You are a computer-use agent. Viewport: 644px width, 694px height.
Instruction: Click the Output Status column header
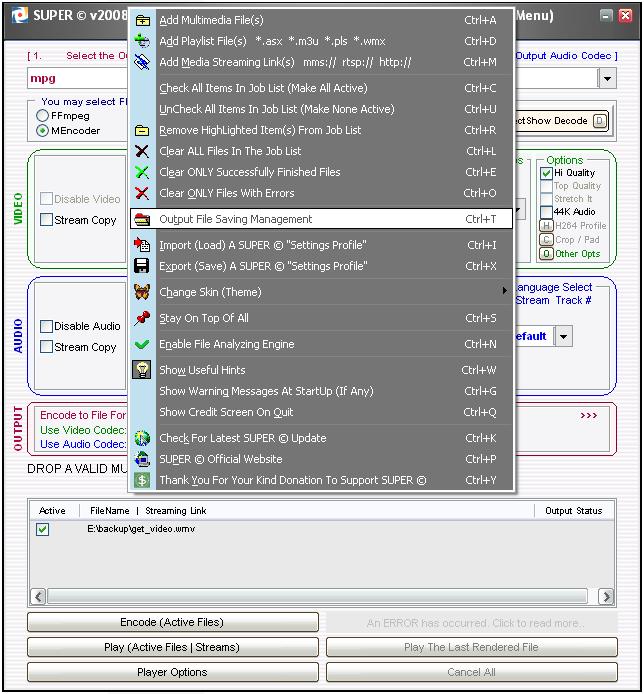(x=574, y=511)
